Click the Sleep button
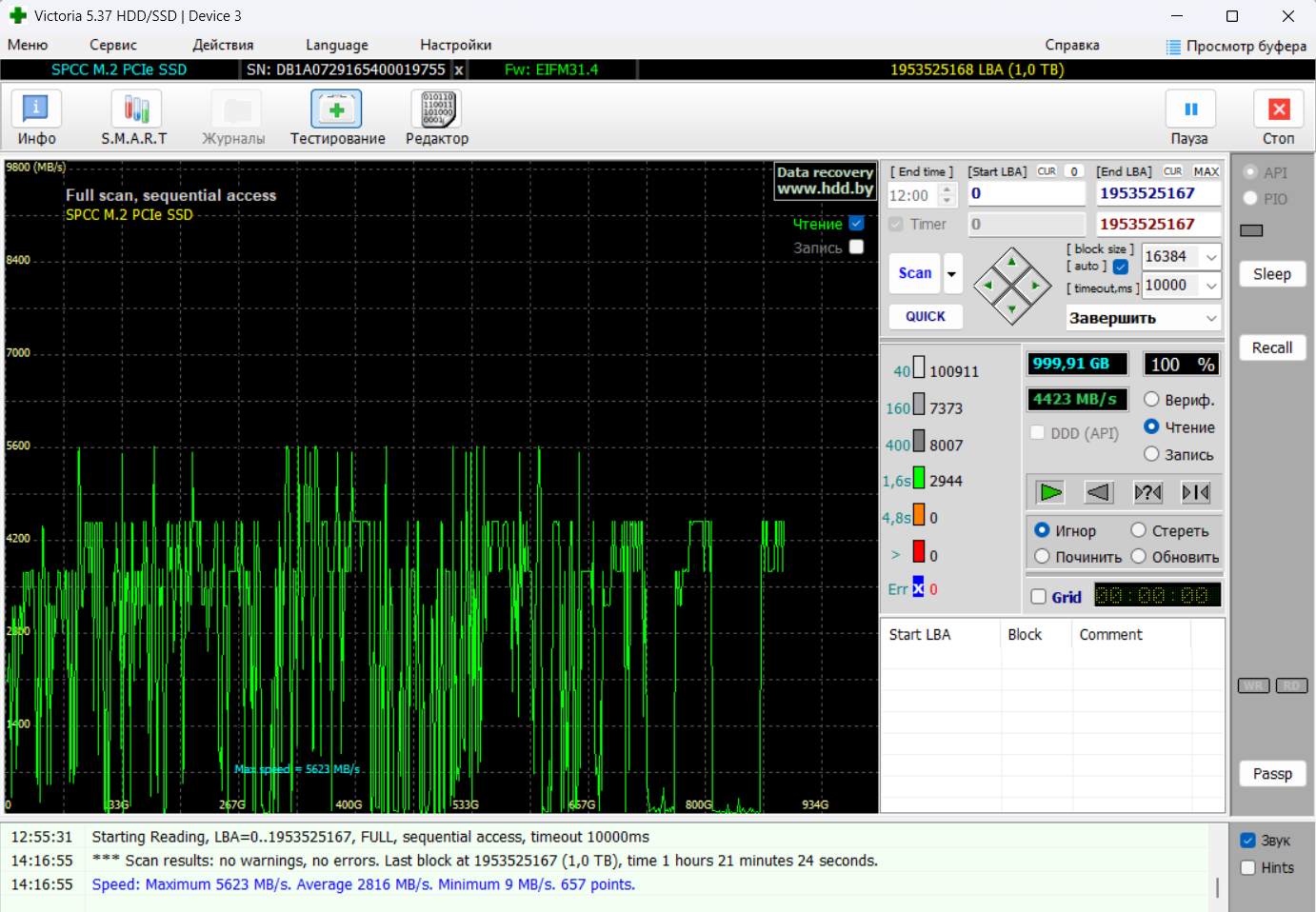This screenshot has width=1316, height=912. (x=1271, y=274)
